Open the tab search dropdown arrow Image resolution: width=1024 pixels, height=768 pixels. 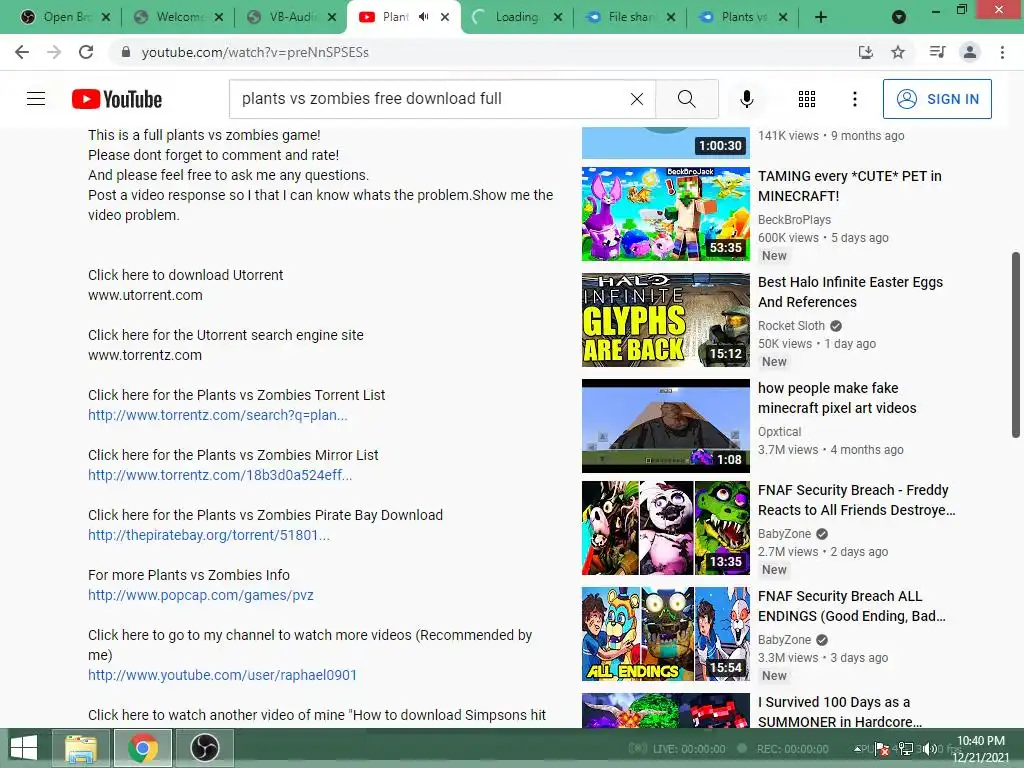[899, 17]
